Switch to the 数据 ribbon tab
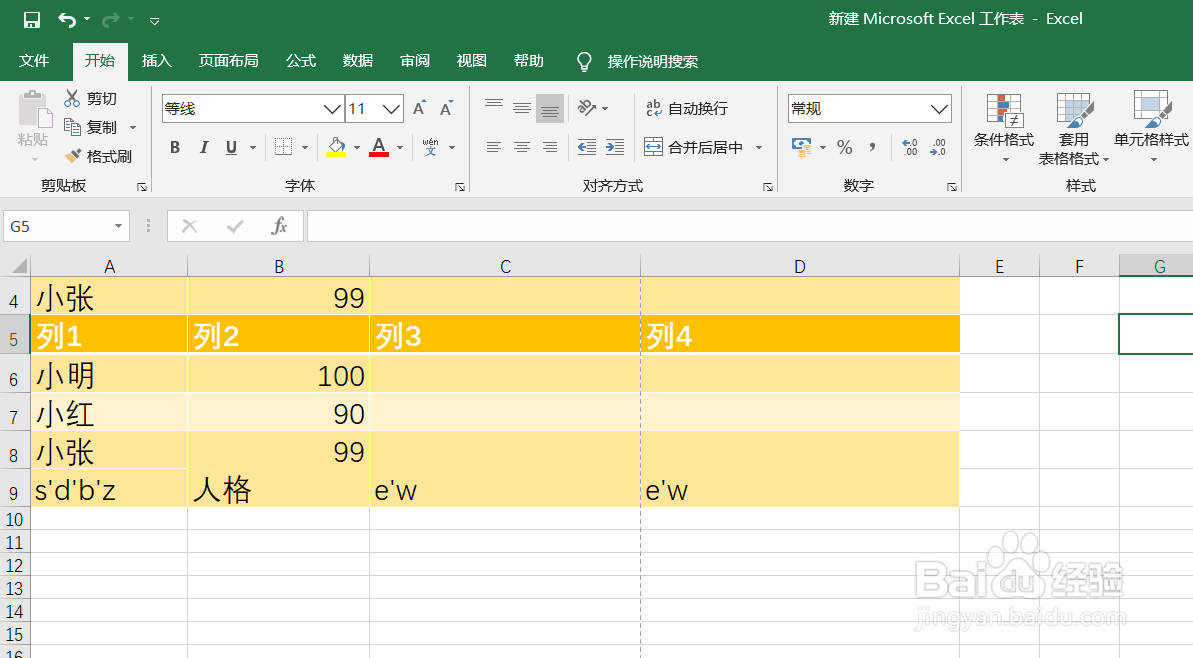1193x658 pixels. (x=358, y=61)
